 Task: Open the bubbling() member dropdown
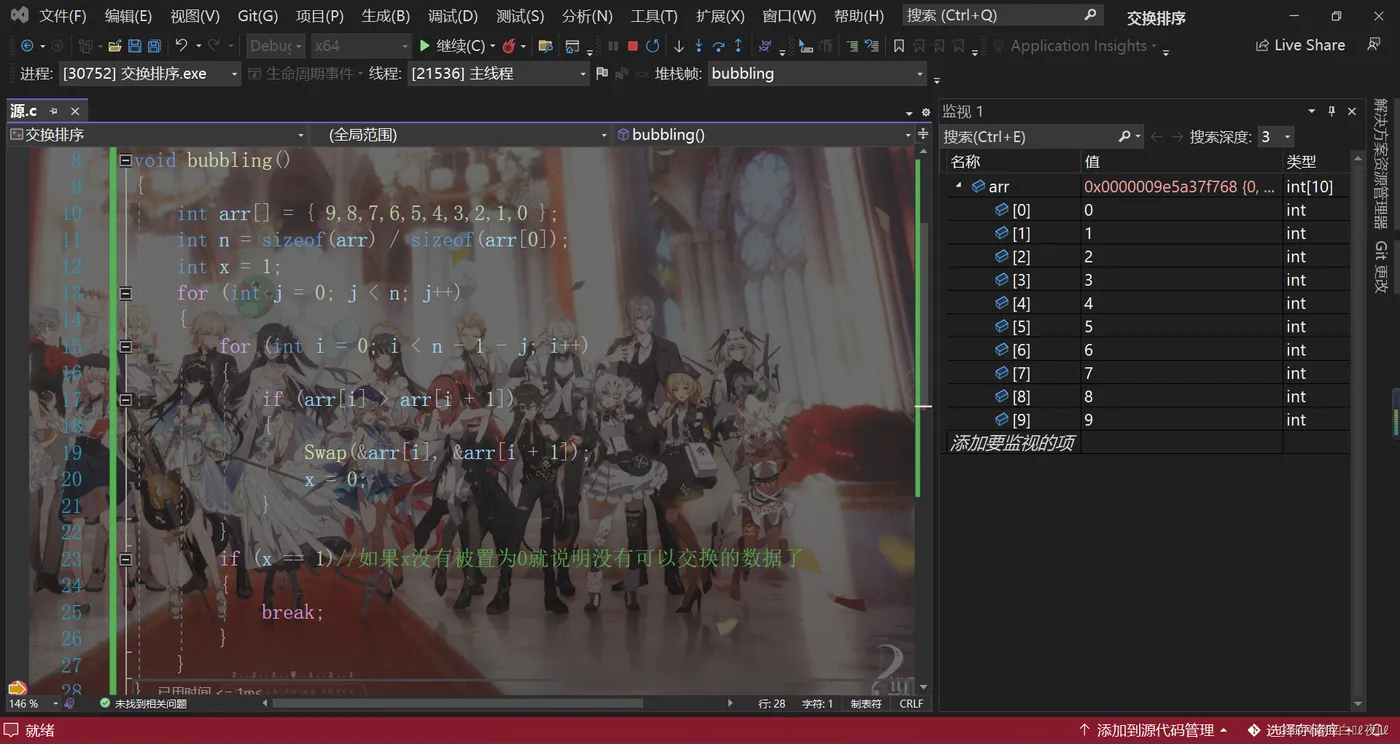point(763,135)
